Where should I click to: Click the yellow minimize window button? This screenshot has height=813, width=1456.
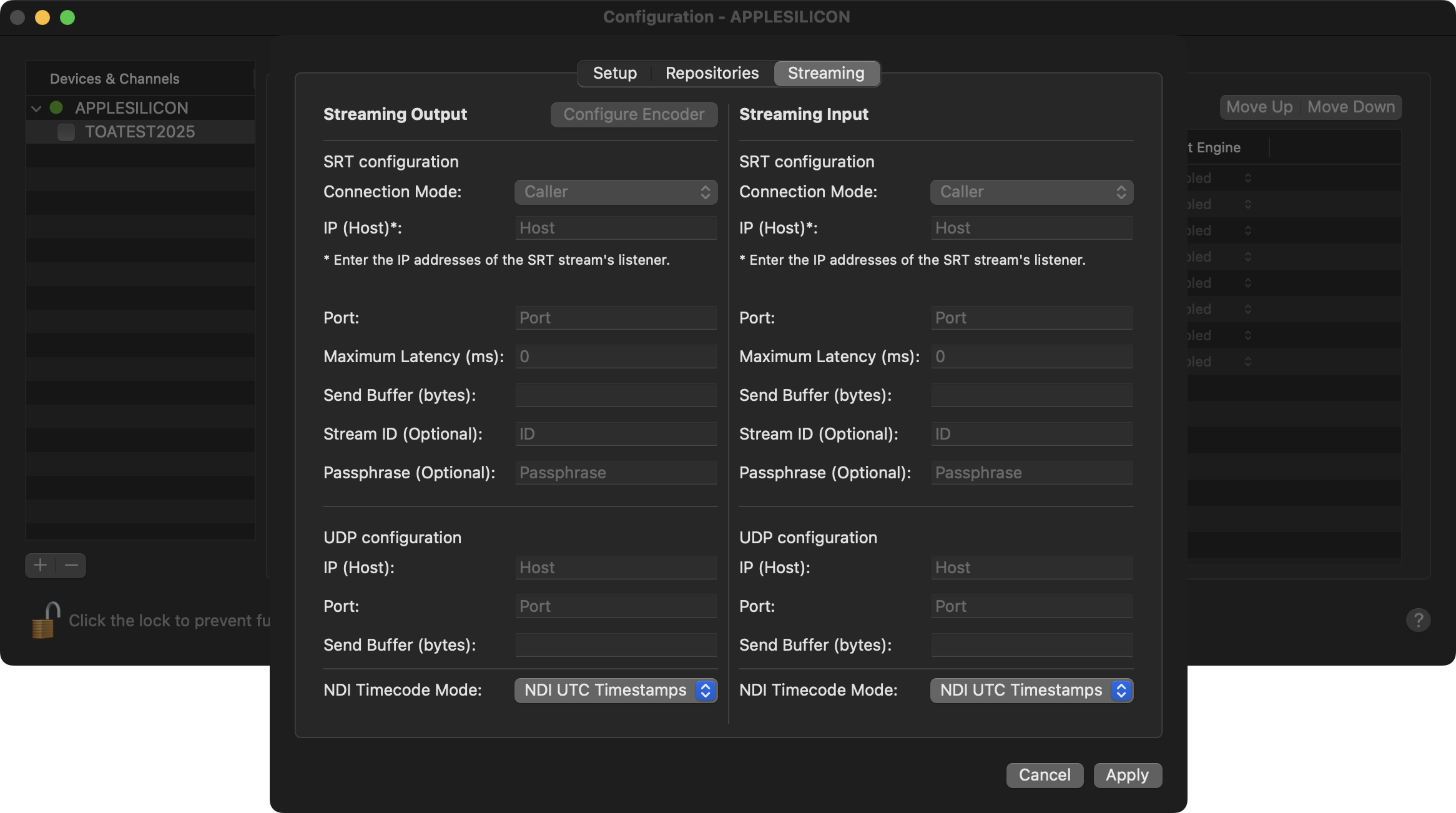pos(42,17)
